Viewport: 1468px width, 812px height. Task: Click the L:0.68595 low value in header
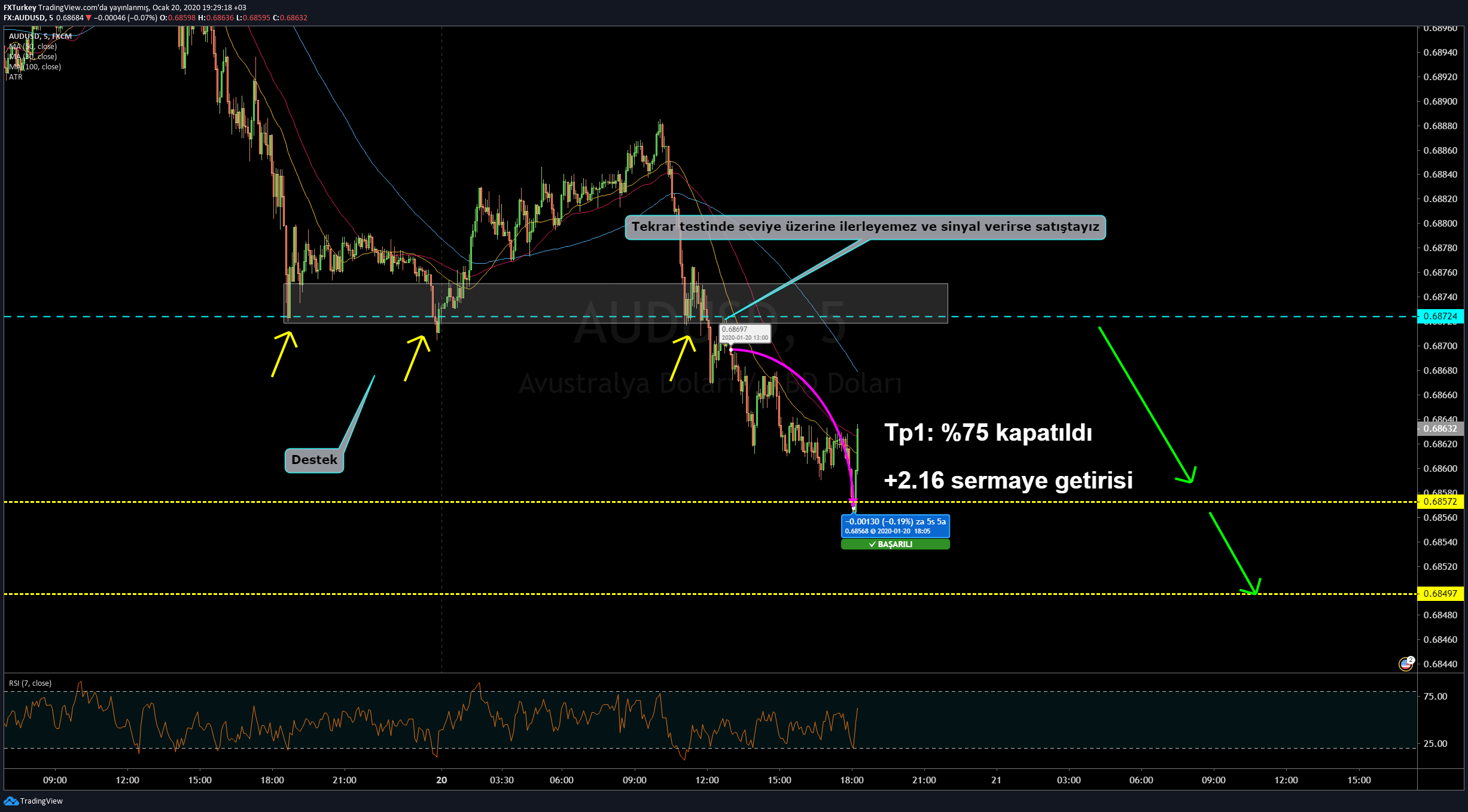click(253, 18)
